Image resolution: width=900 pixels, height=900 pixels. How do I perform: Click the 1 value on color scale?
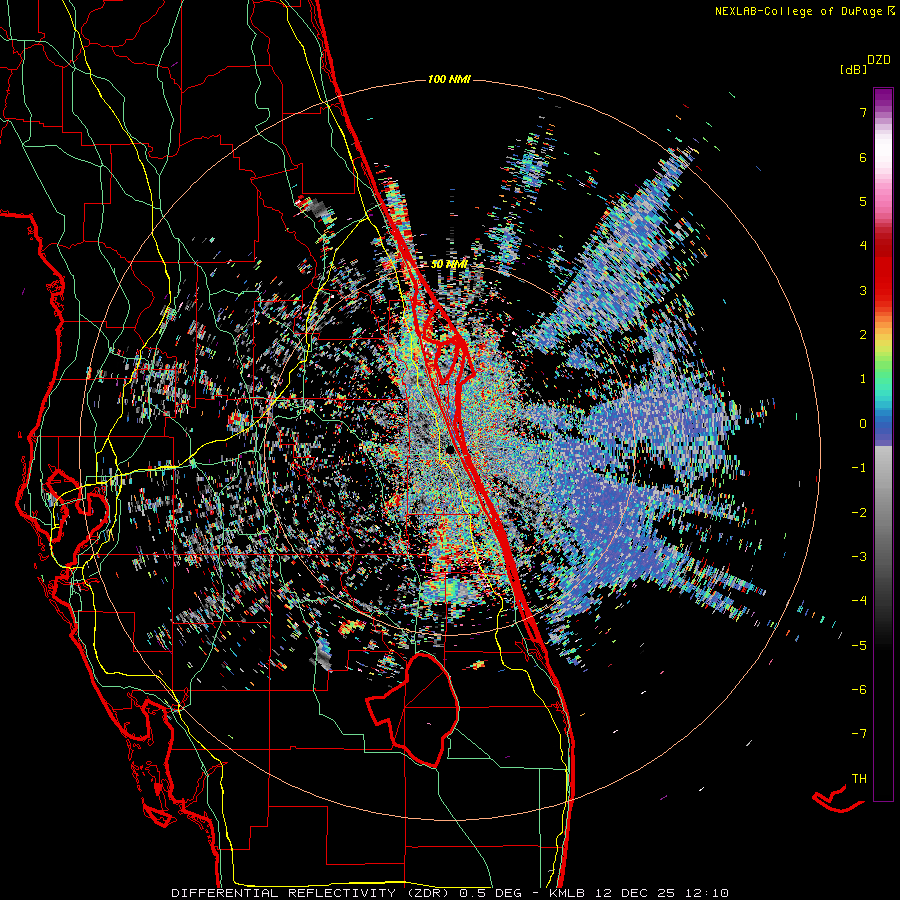coord(863,379)
